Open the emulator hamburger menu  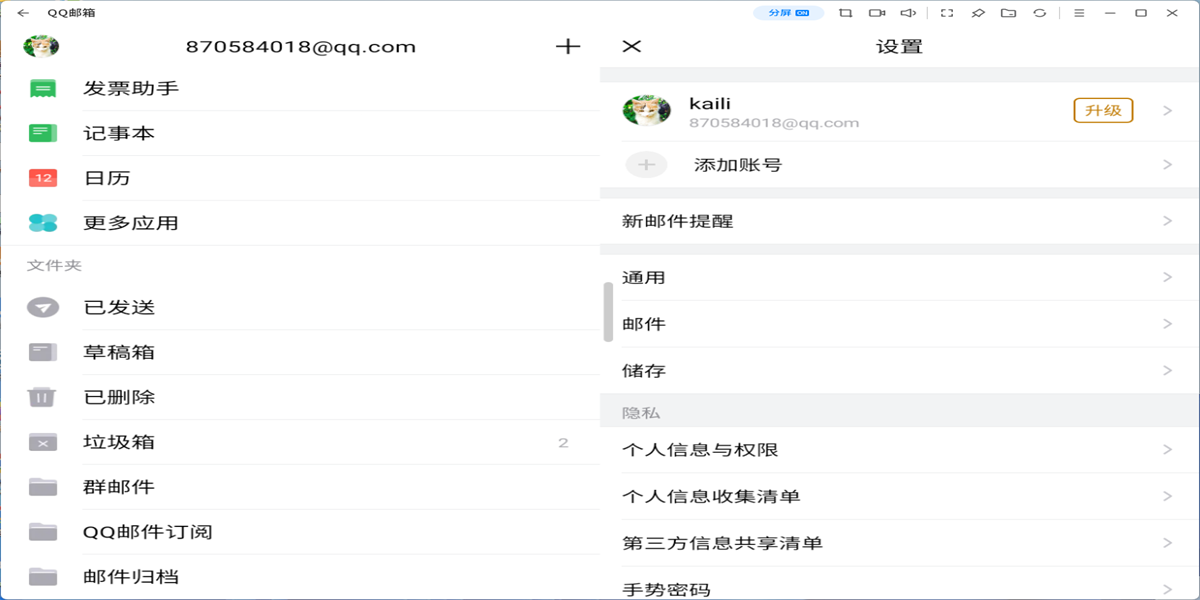1081,14
